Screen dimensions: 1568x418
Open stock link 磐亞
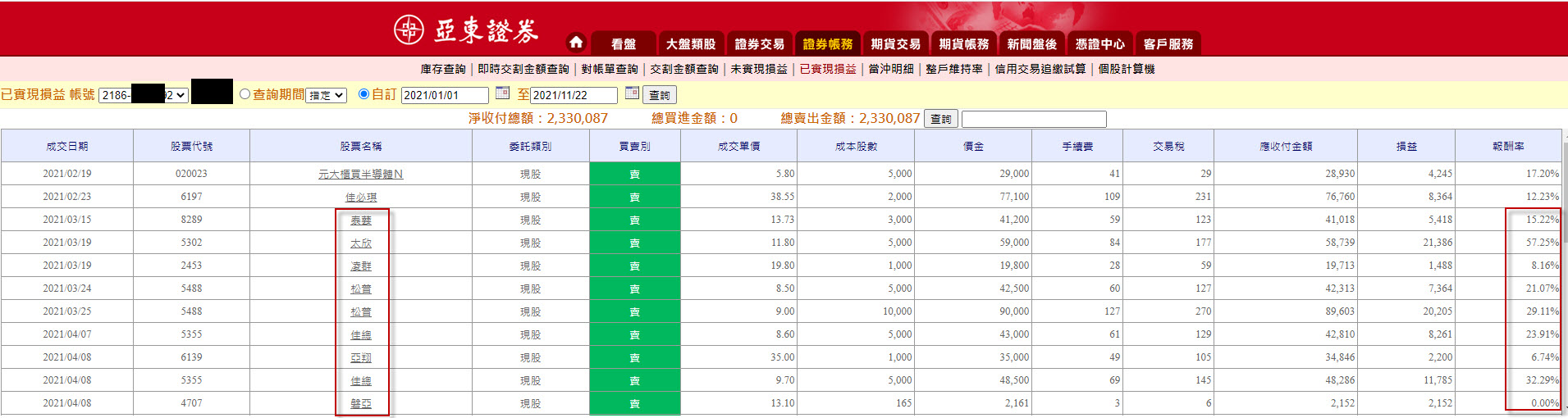pyautogui.click(x=361, y=403)
